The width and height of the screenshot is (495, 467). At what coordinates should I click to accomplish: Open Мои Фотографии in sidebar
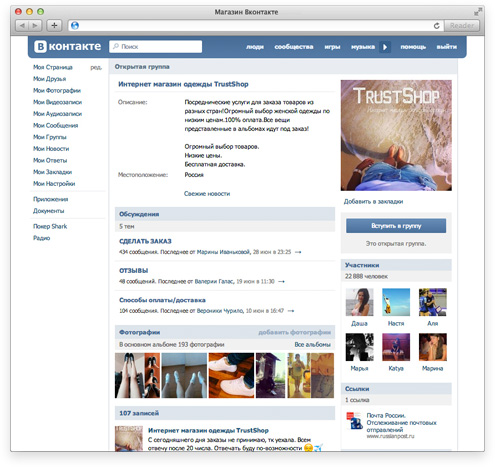pyautogui.click(x=57, y=91)
